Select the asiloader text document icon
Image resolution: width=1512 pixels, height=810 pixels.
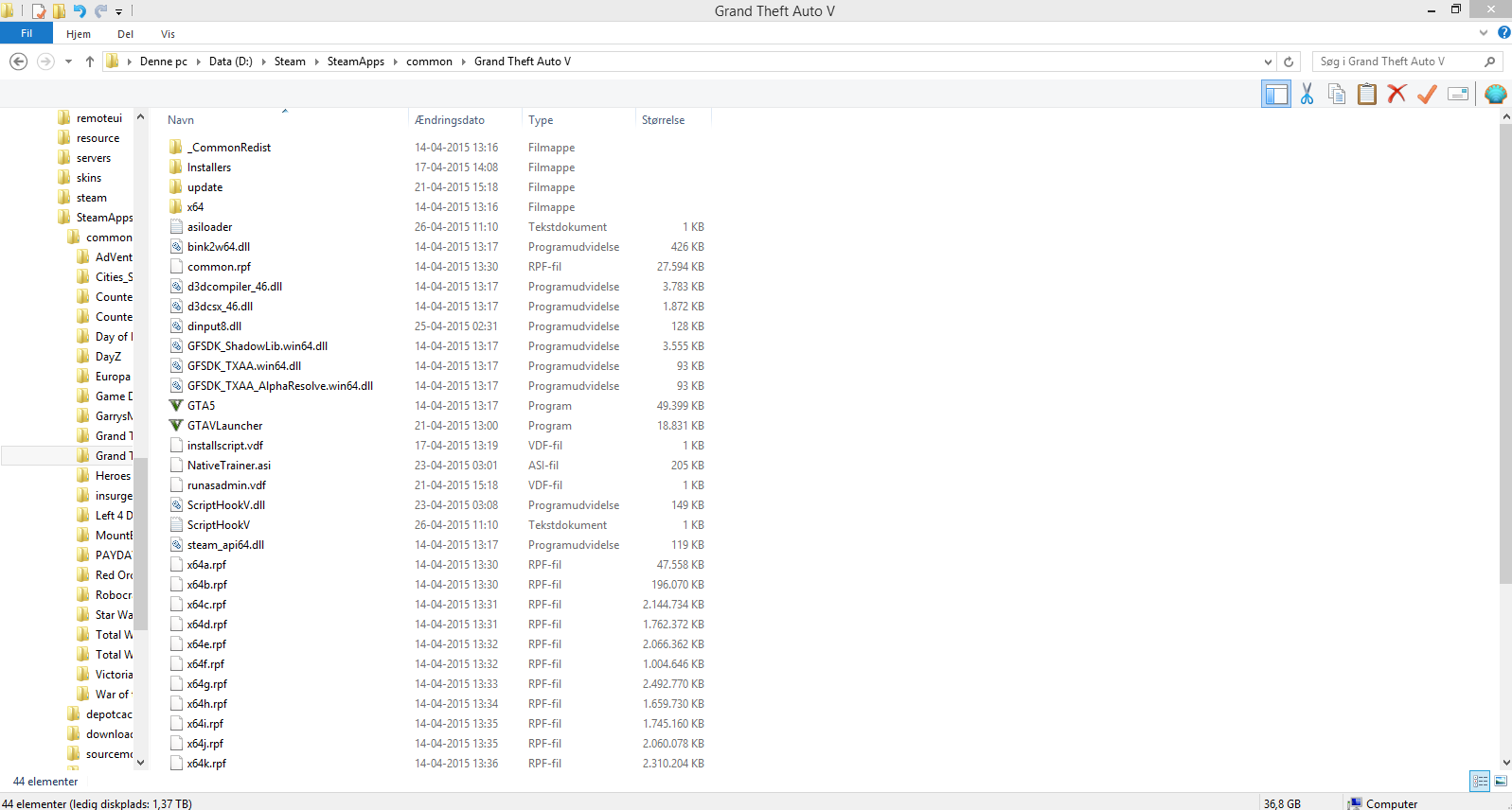click(176, 227)
